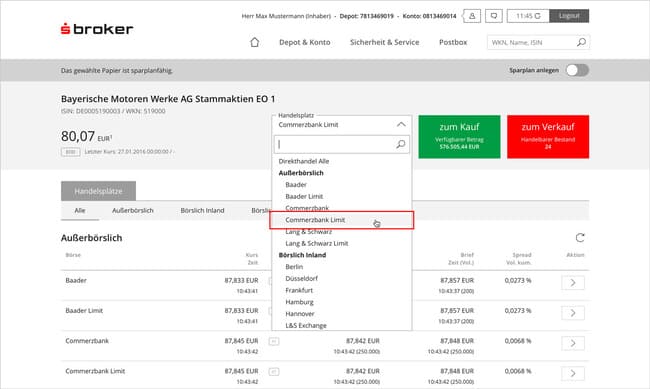Pick Lang & Schwarz Limit option
The image size is (650, 389).
click(x=317, y=243)
